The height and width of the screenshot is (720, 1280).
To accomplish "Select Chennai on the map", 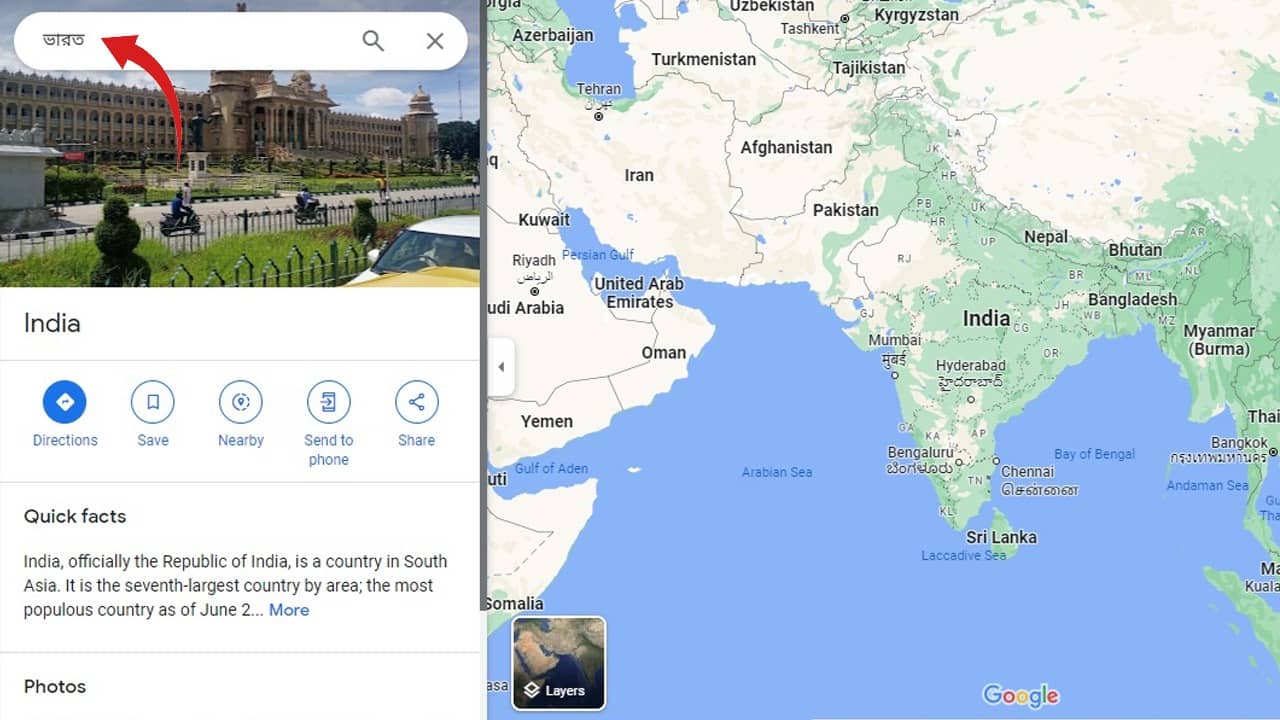I will (996, 461).
